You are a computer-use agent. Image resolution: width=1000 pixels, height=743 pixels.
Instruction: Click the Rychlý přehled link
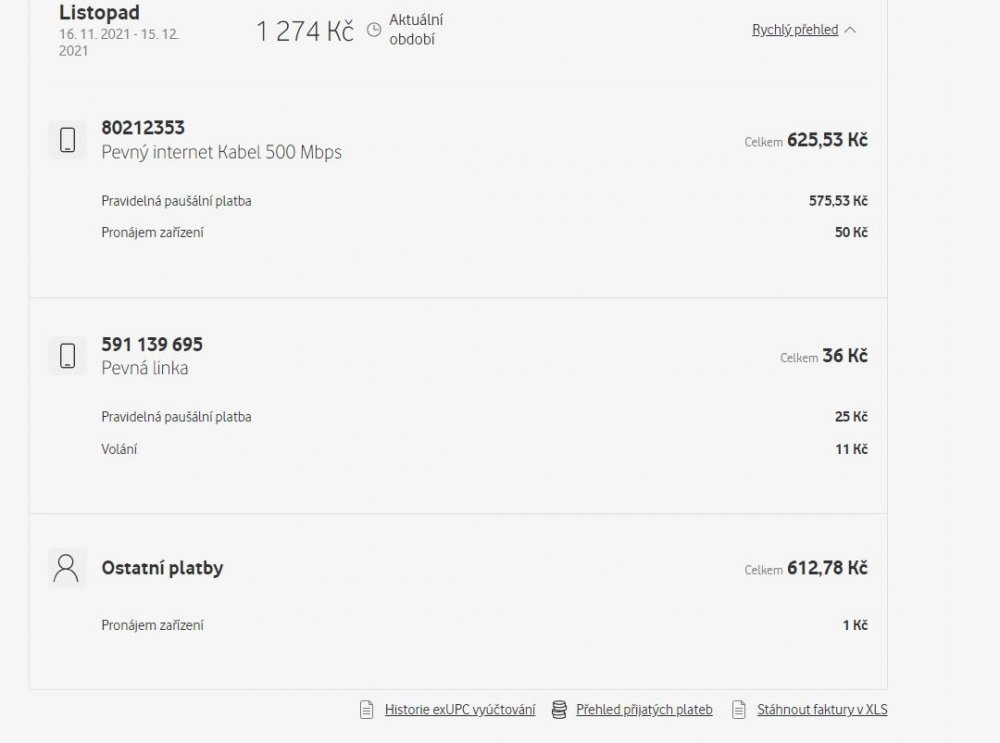(x=795, y=30)
